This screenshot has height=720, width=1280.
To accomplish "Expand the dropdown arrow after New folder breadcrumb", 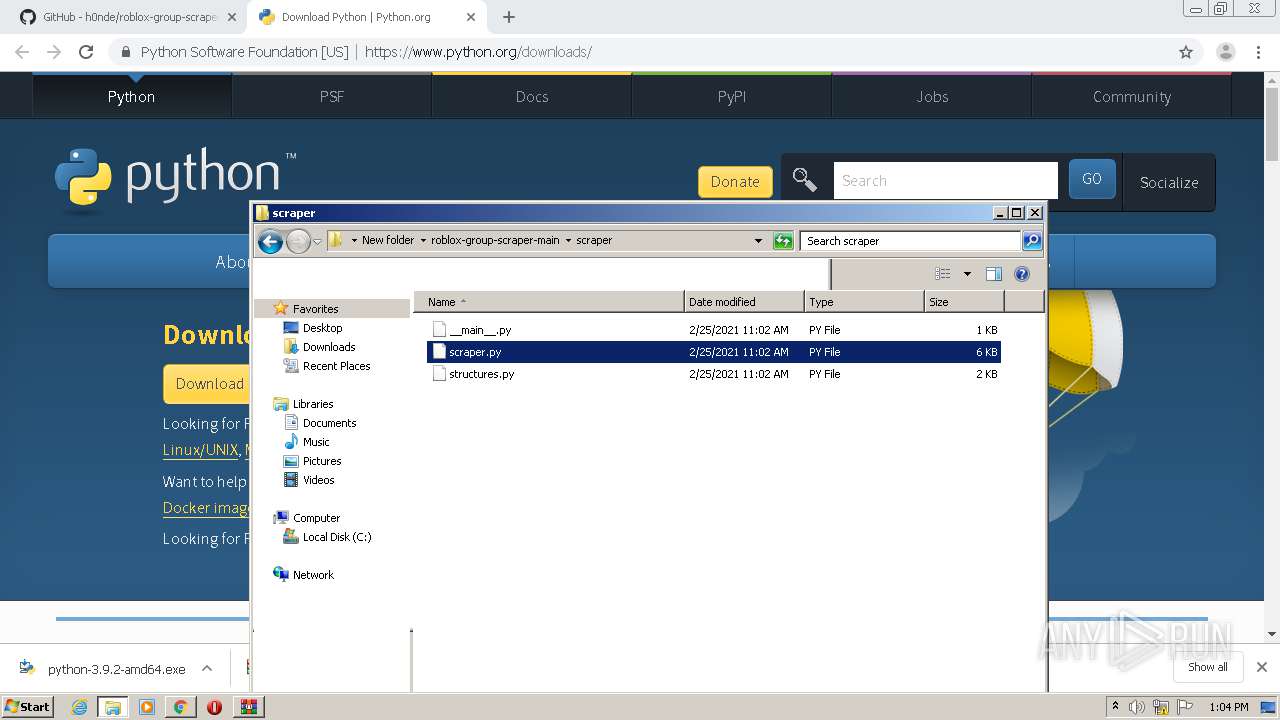I will (423, 241).
